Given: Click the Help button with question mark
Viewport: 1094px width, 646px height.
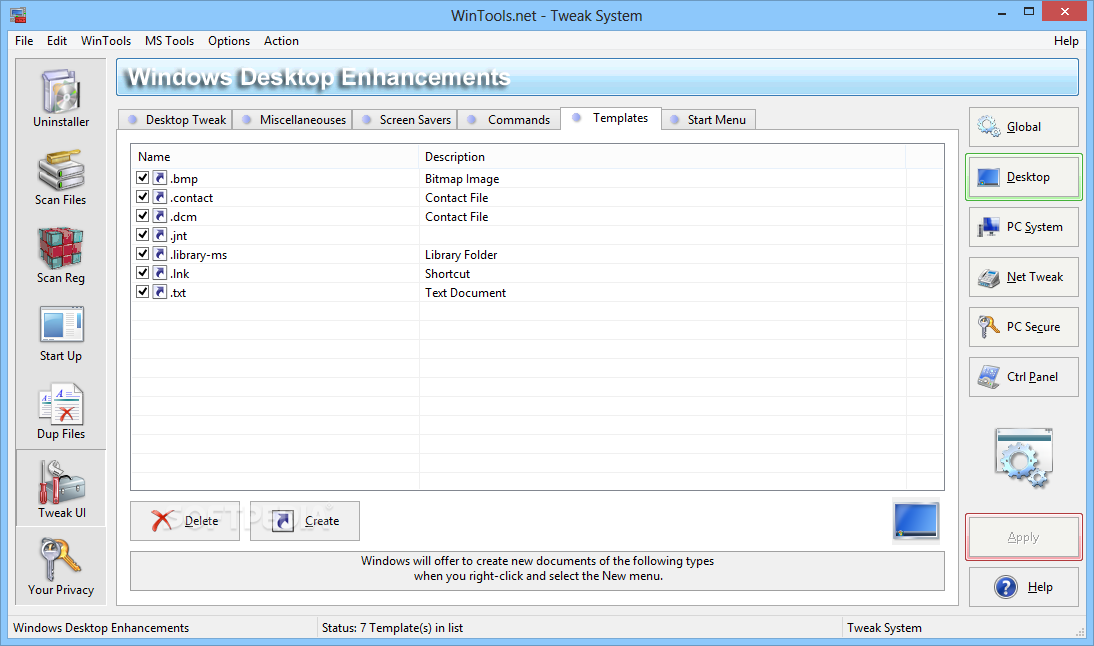Looking at the screenshot, I should pos(1024,587).
